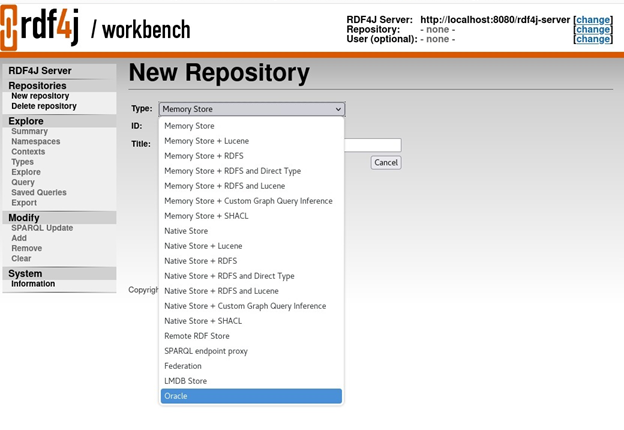Select Memory Store option in list

pos(251,126)
